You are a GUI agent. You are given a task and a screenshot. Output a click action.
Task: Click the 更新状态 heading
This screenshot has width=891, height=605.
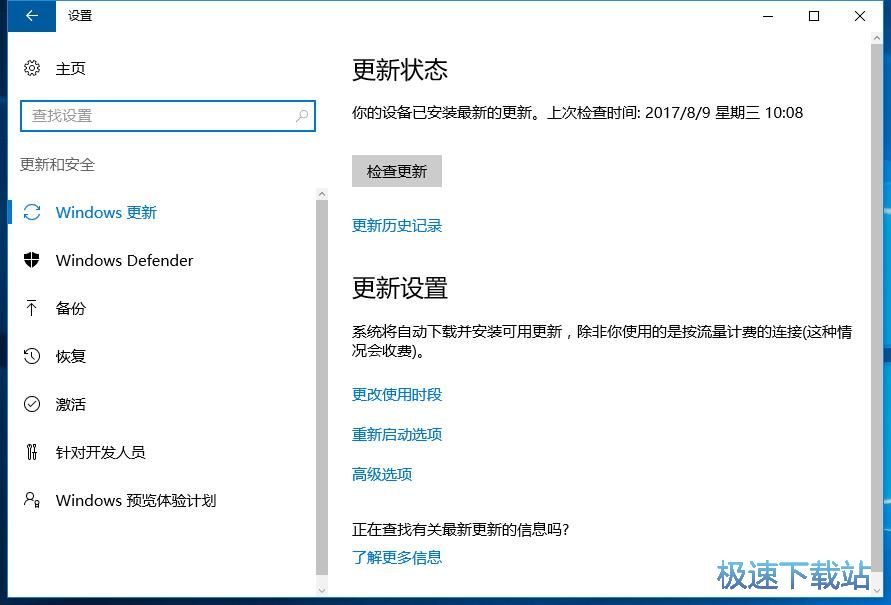(x=399, y=70)
